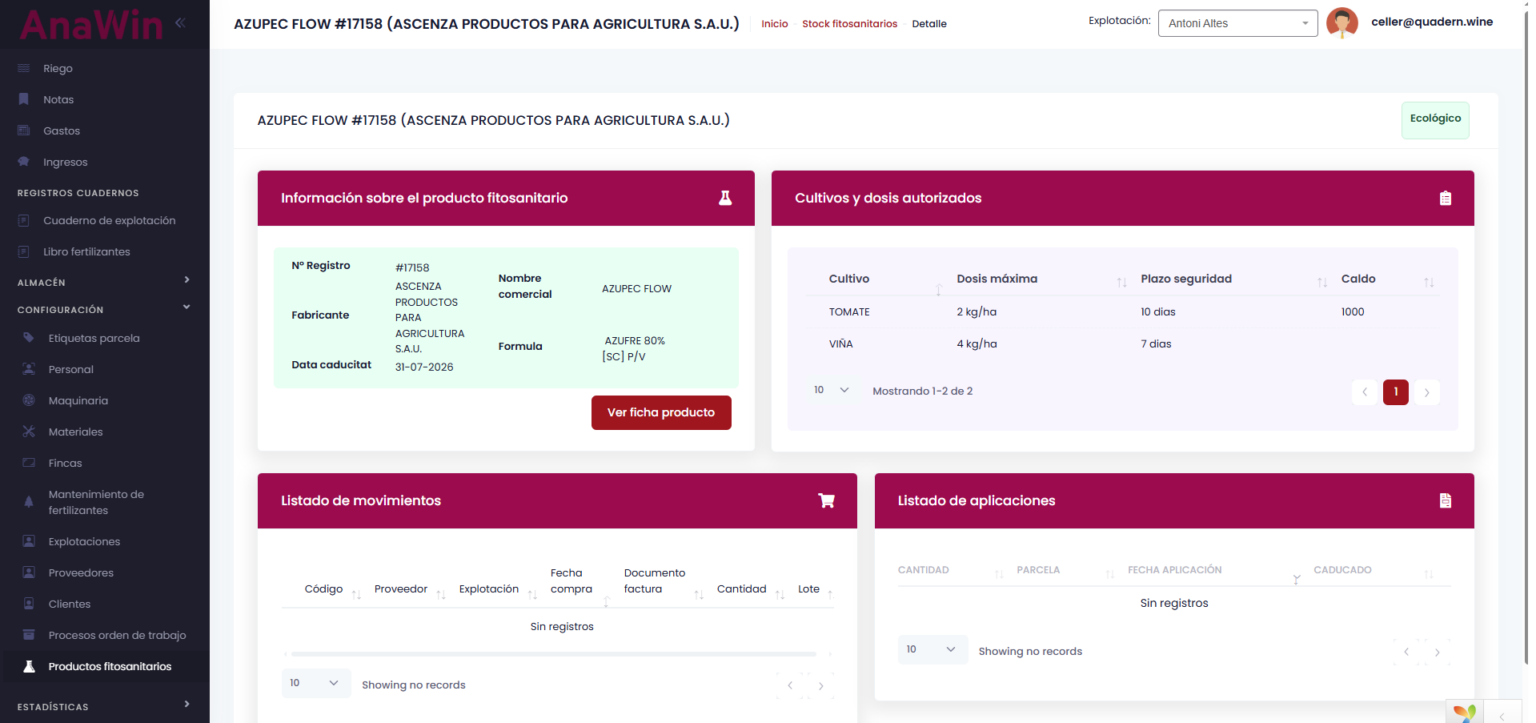Expand the Estadísticas sidebar section
1536x723 pixels.
click(186, 706)
